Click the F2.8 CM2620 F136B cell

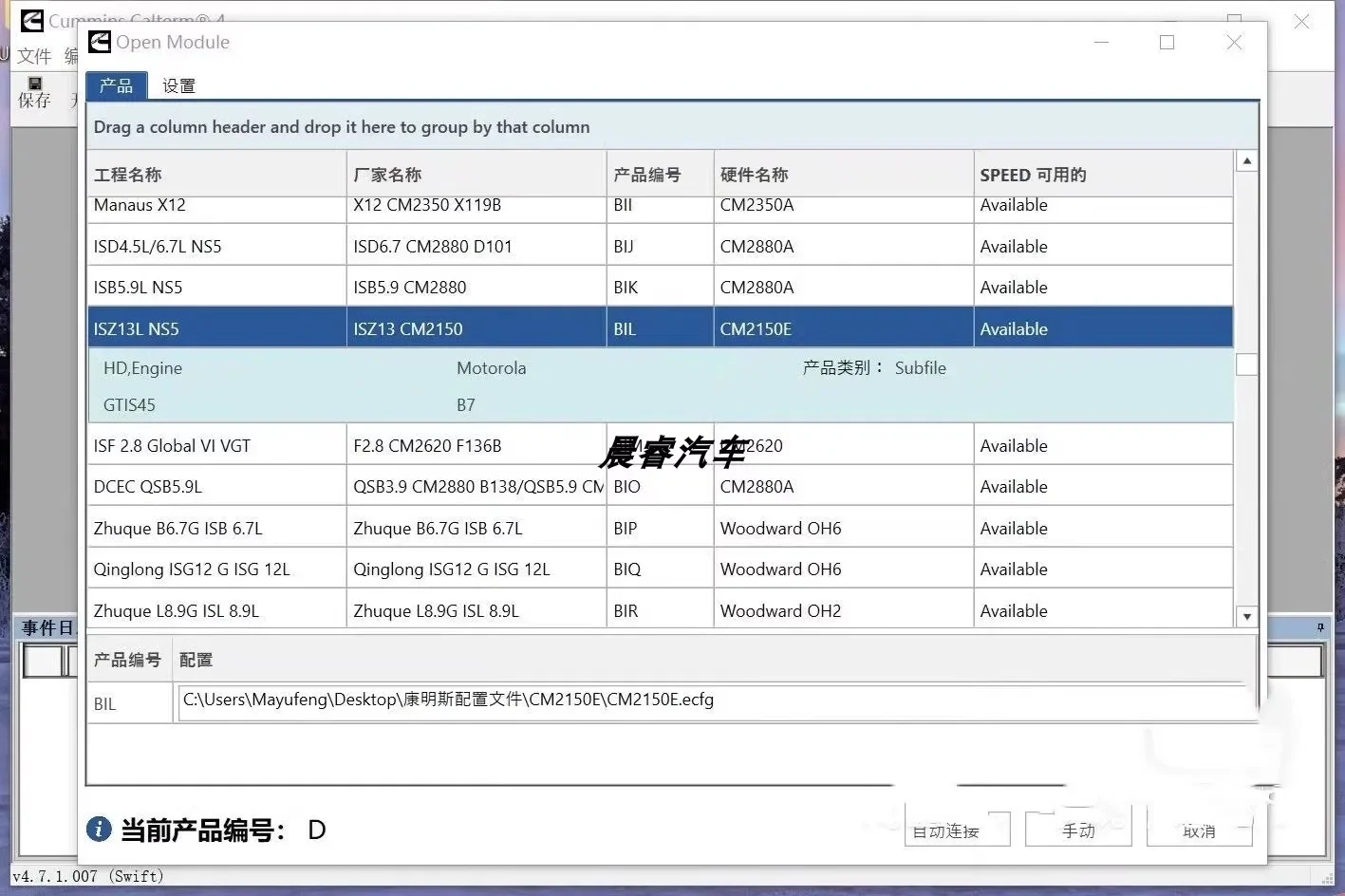[x=476, y=445]
